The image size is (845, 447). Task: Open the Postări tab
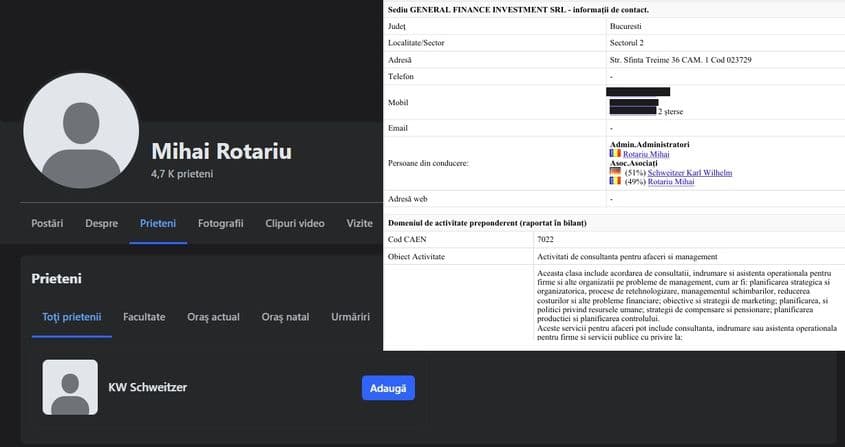click(47, 223)
